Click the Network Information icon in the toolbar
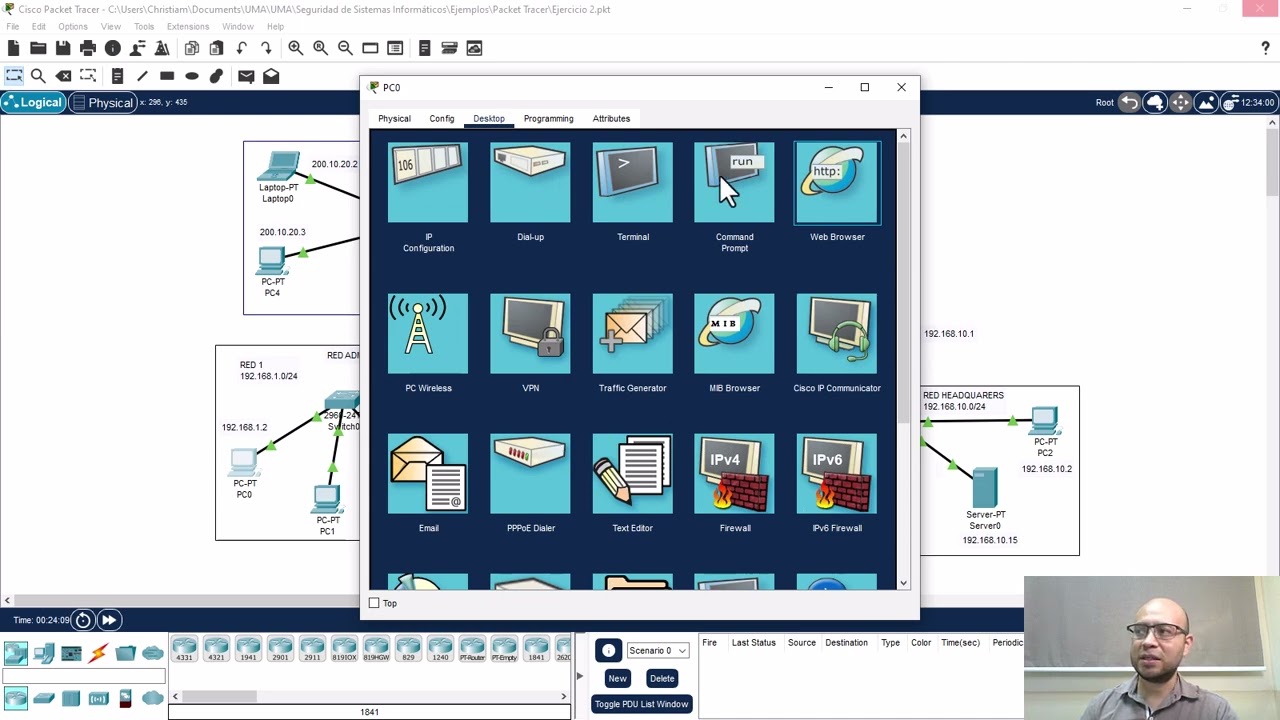Viewport: 1280px width, 720px height. [113, 48]
